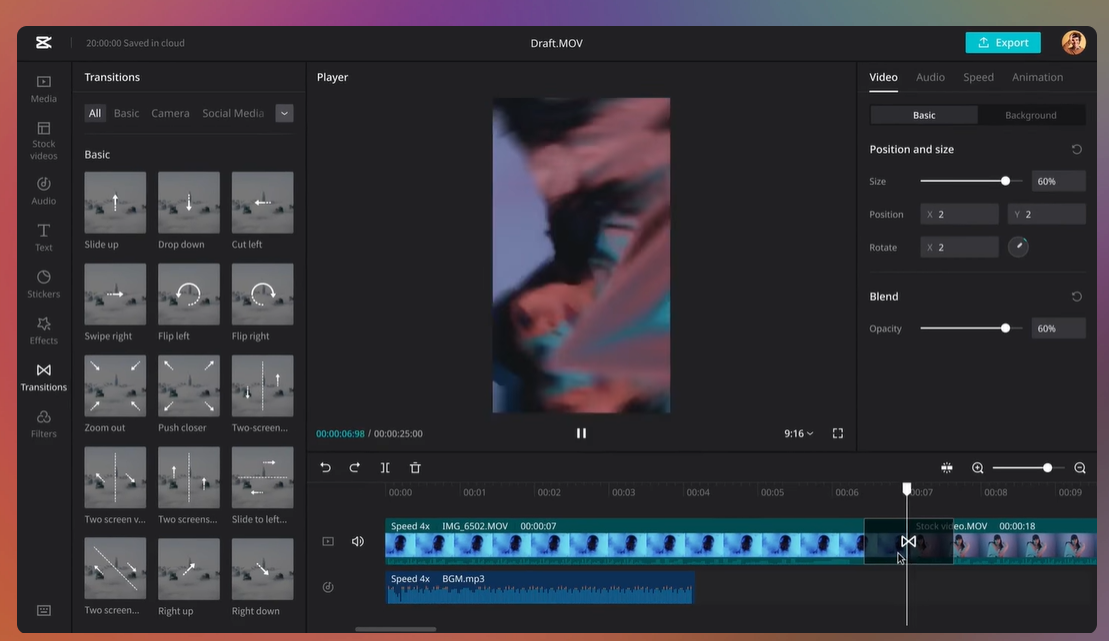Open the 9:16 aspect ratio dropdown
1109x641 pixels.
[x=798, y=433]
